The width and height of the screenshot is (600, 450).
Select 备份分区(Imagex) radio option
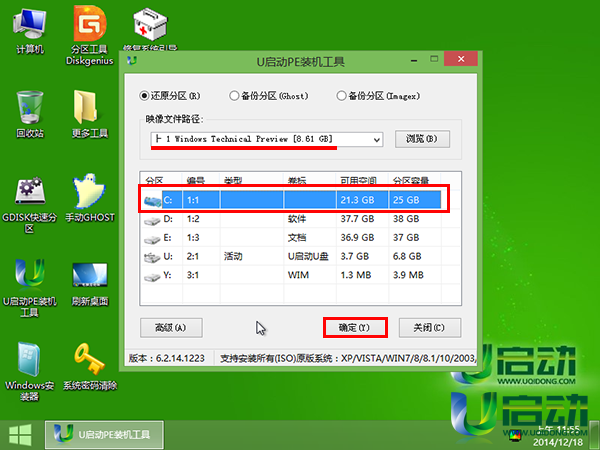378,96
